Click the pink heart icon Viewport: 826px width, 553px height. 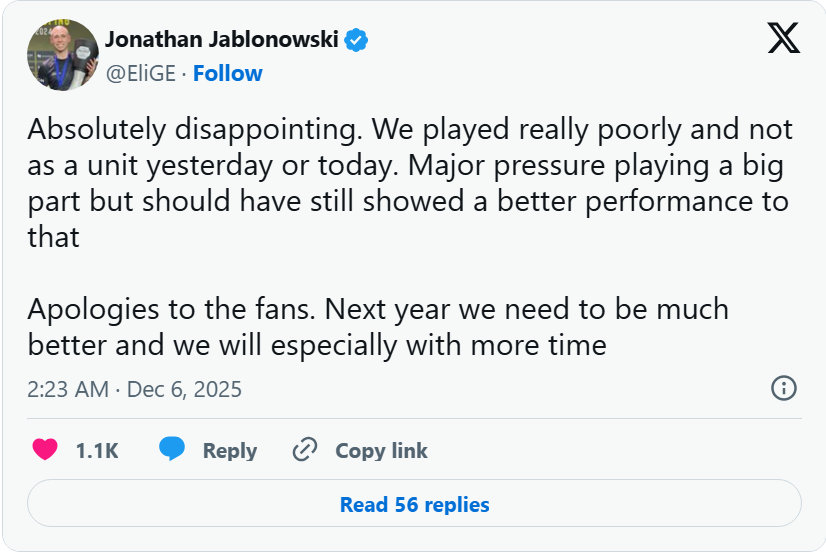pos(45,450)
